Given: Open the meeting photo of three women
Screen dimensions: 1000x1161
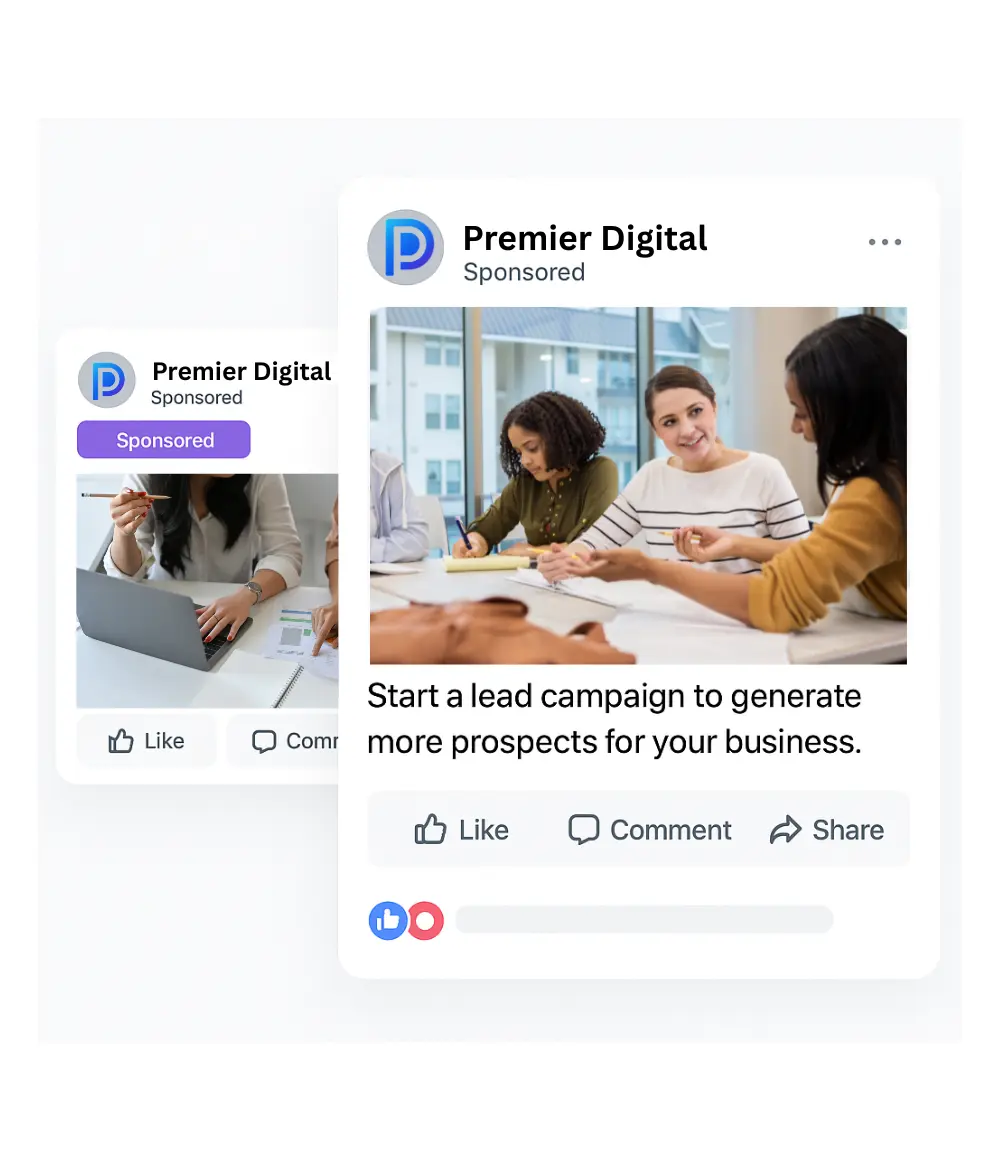Looking at the screenshot, I should pyautogui.click(x=638, y=485).
